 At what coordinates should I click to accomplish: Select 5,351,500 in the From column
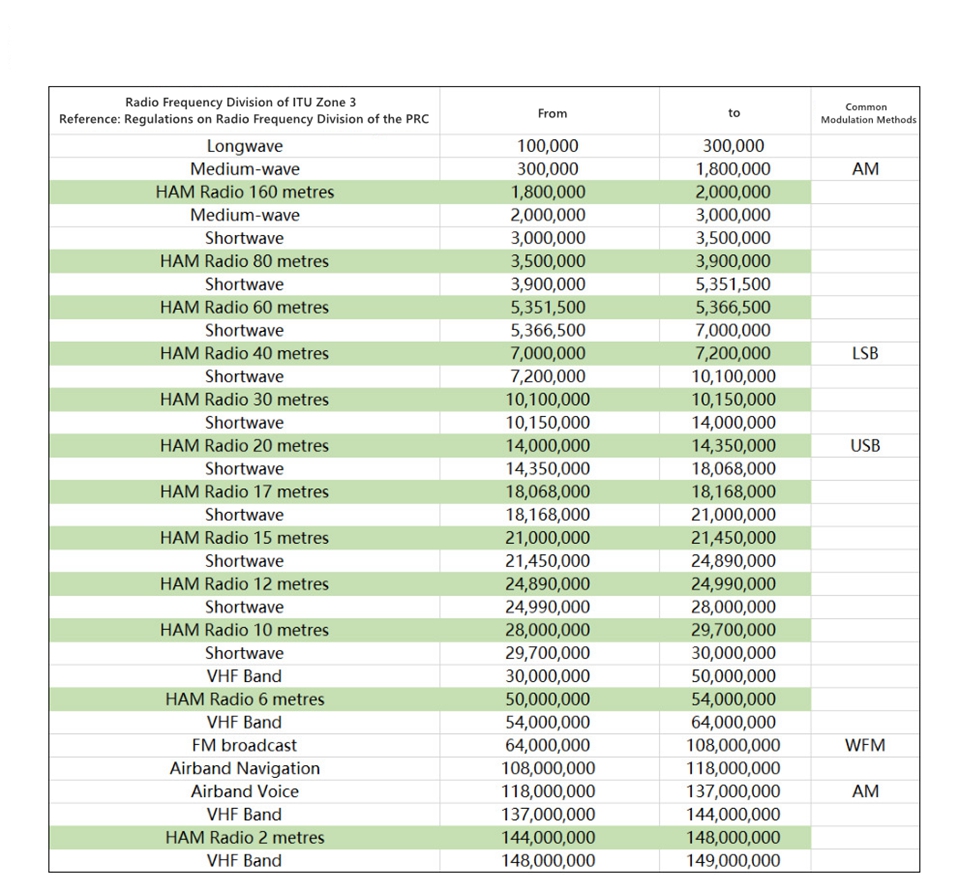548,307
